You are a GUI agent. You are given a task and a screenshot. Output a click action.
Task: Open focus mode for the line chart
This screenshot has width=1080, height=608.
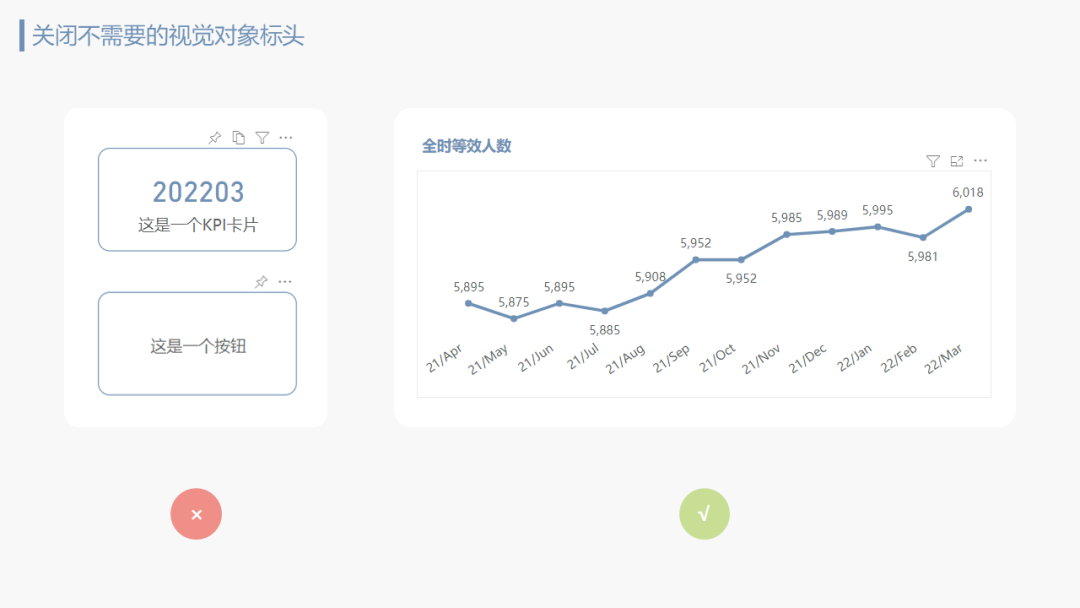[x=957, y=161]
